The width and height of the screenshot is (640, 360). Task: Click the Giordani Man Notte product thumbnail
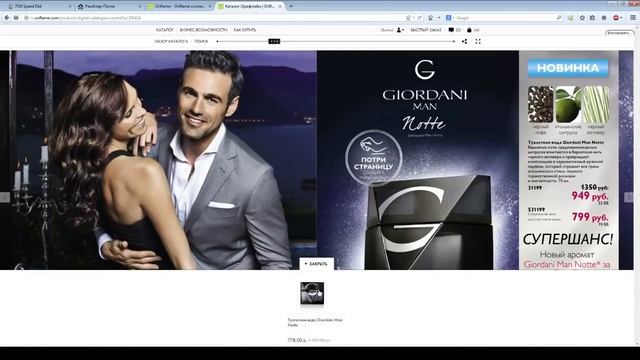click(x=312, y=293)
